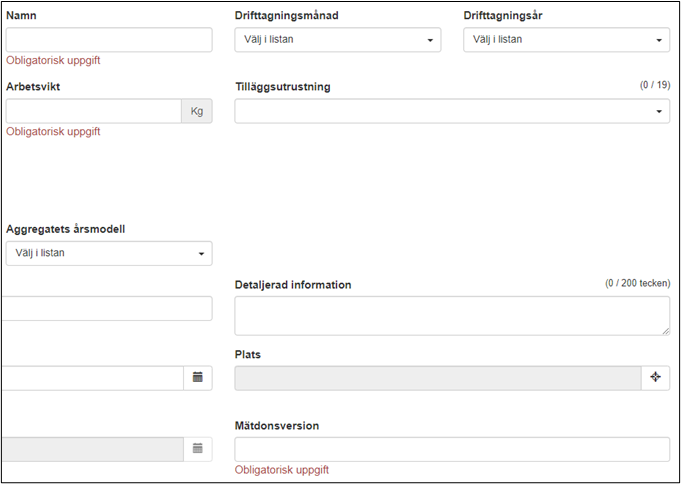Click the Tilläggsutrustning label
Screen dimensions: 681x484
tap(282, 87)
